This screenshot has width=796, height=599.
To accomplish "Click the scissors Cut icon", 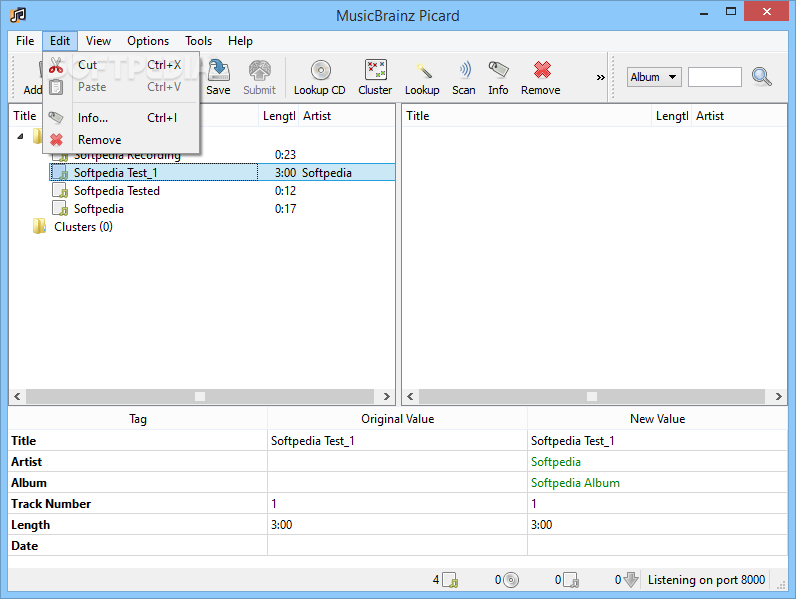I will 56,65.
